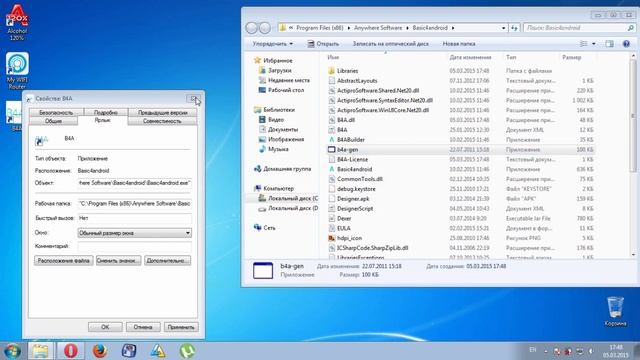Select the hdpi_icon PNG file
Screen dimensions: 640x360
pyautogui.click(x=349, y=238)
